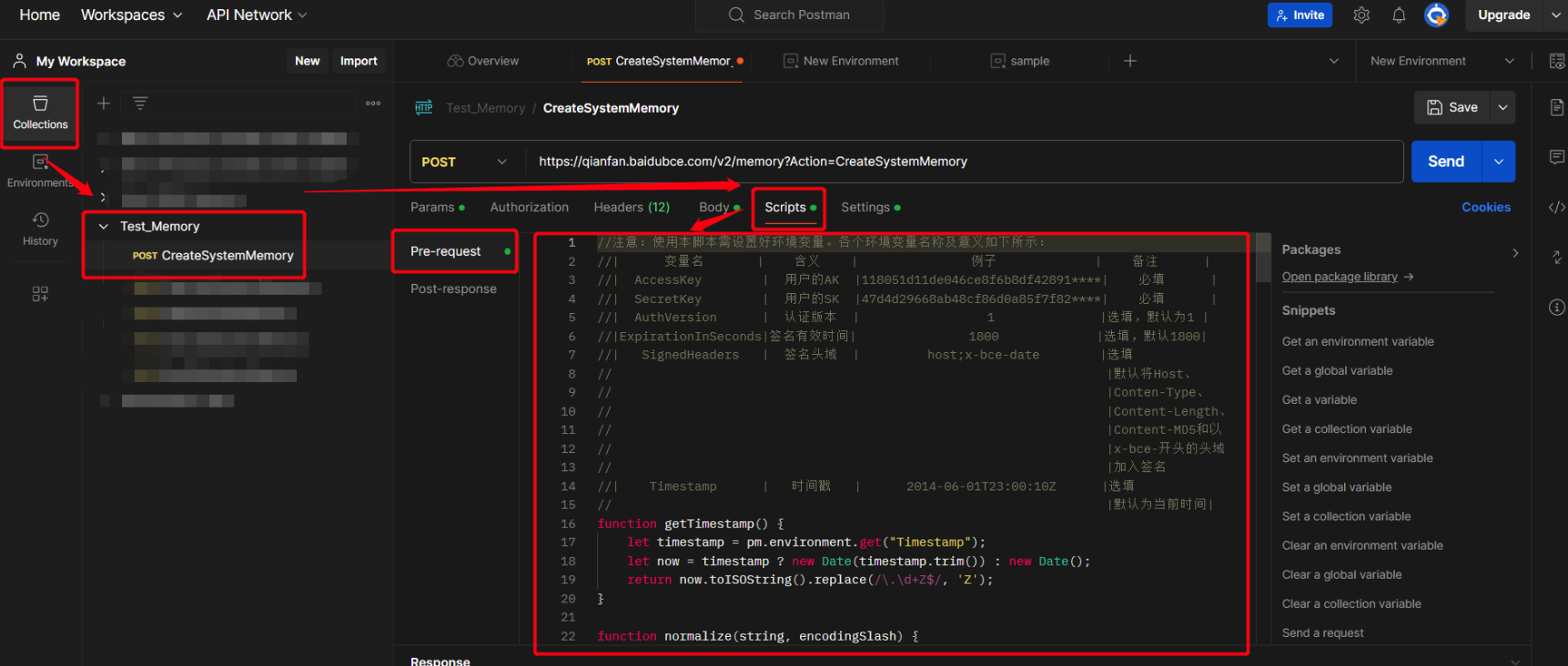Screen dimensions: 1568x666
Task: Open the documentation icon in right sidebar
Action: coord(1557,107)
